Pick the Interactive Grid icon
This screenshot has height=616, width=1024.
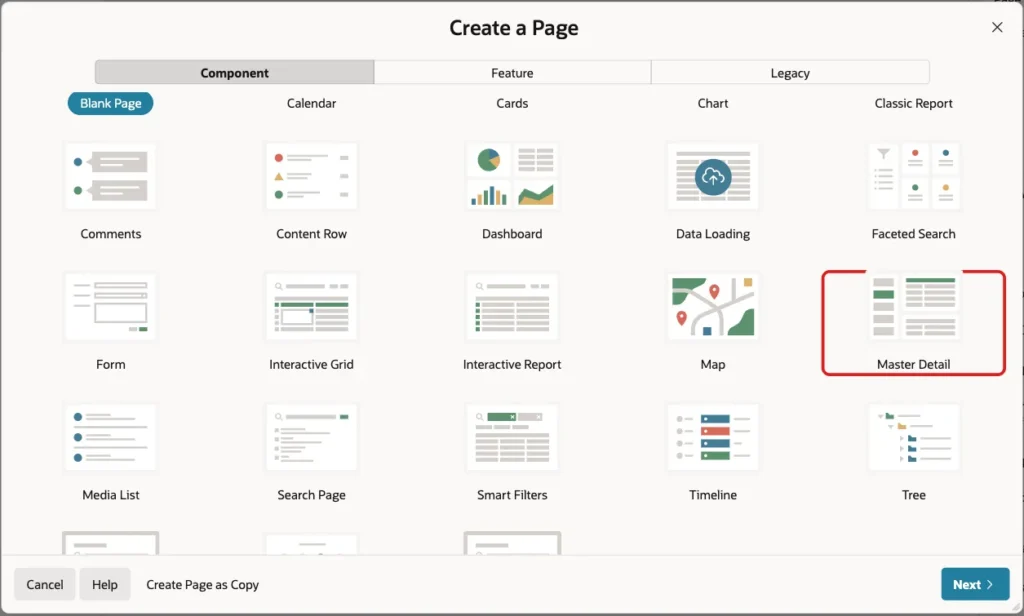coord(312,307)
